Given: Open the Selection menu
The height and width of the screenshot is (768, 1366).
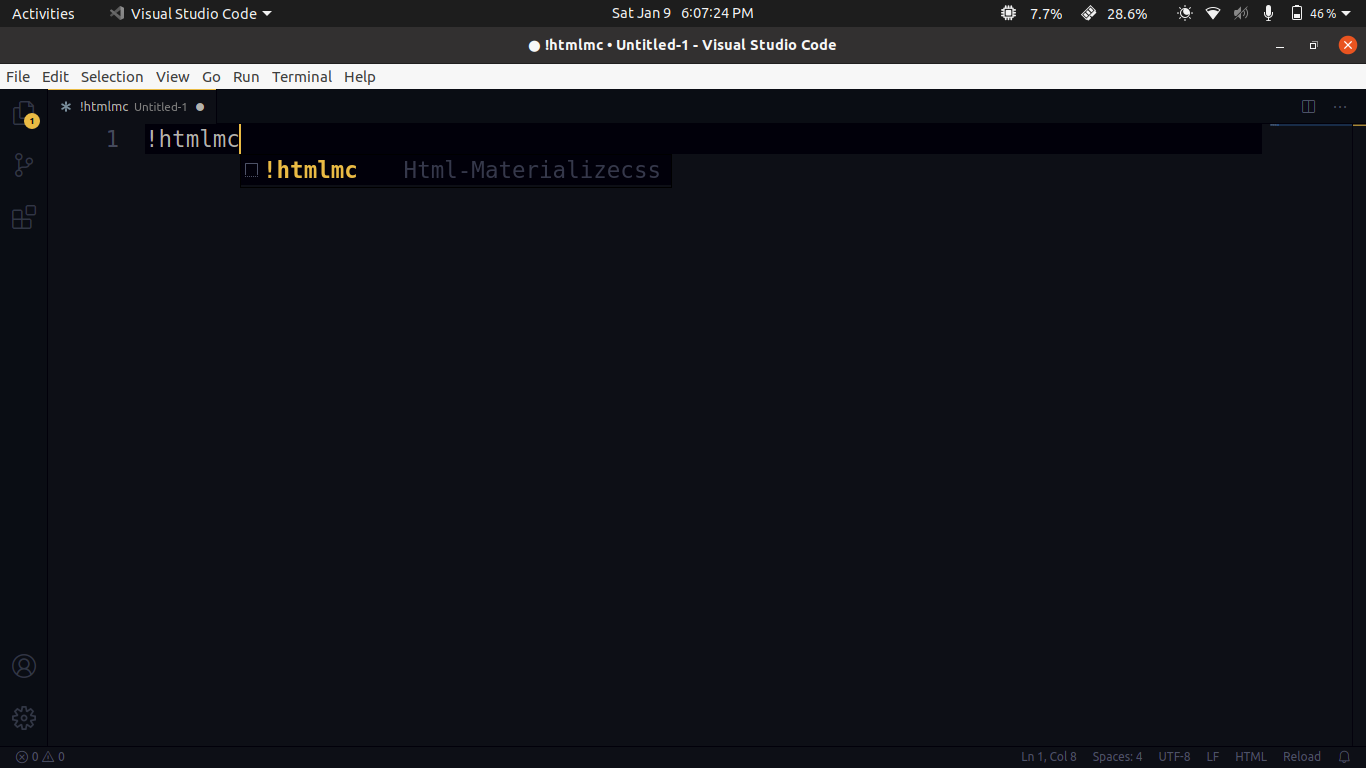Looking at the screenshot, I should (112, 77).
